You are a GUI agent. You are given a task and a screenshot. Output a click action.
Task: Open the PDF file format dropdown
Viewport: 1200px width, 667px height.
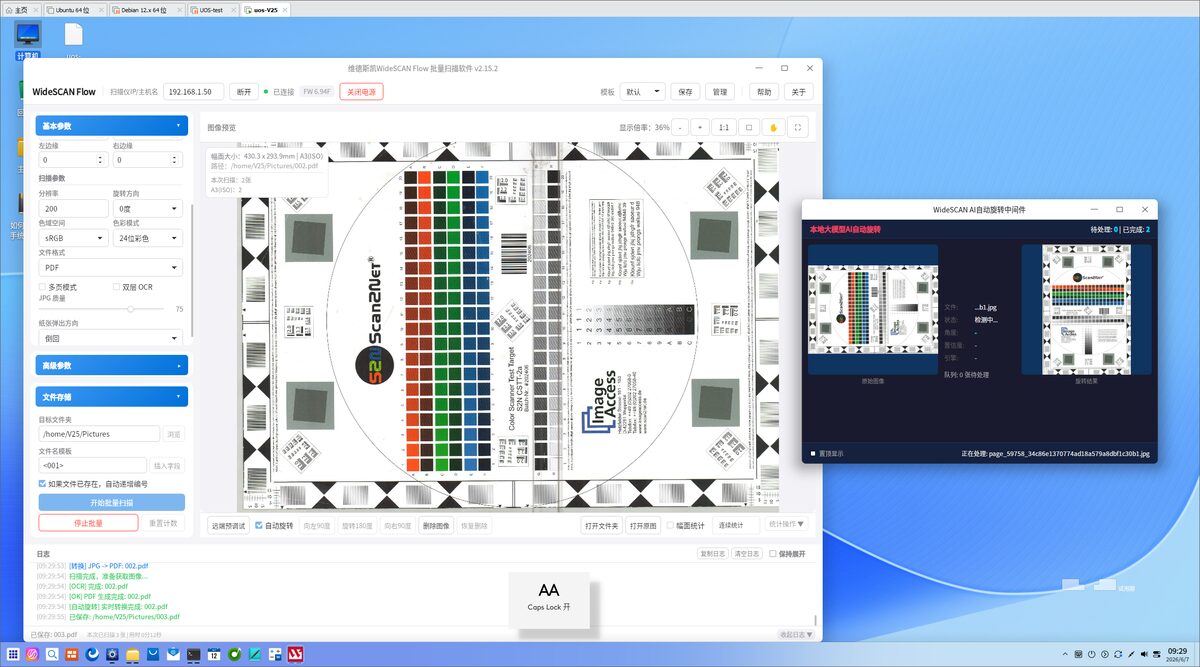point(110,268)
